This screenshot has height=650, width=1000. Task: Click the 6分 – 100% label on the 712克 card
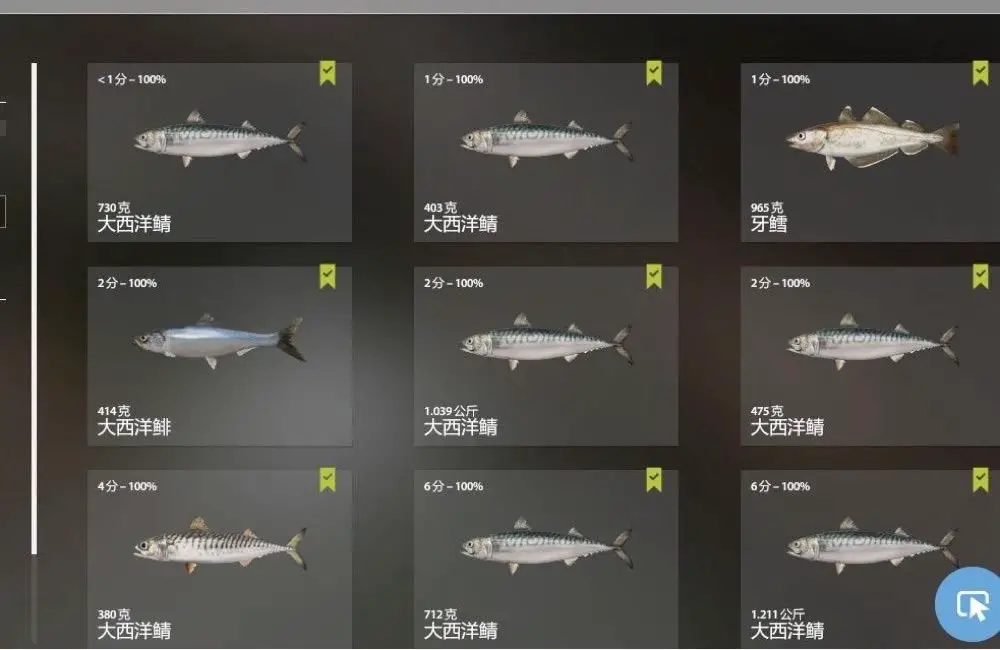click(x=453, y=486)
